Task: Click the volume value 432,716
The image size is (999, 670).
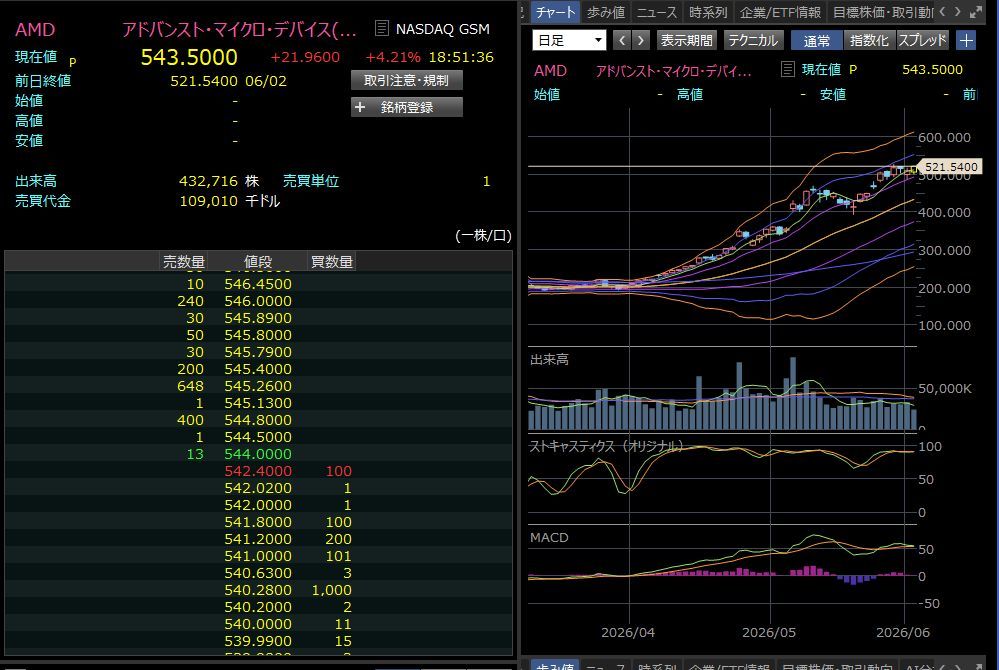Action: point(208,181)
